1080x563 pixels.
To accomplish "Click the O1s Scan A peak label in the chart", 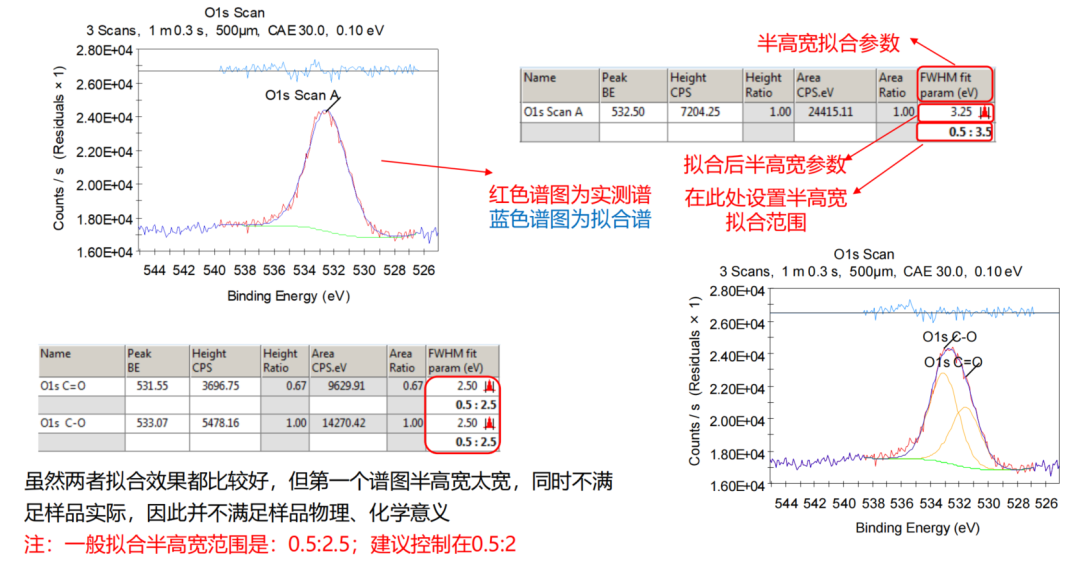I will [302, 95].
